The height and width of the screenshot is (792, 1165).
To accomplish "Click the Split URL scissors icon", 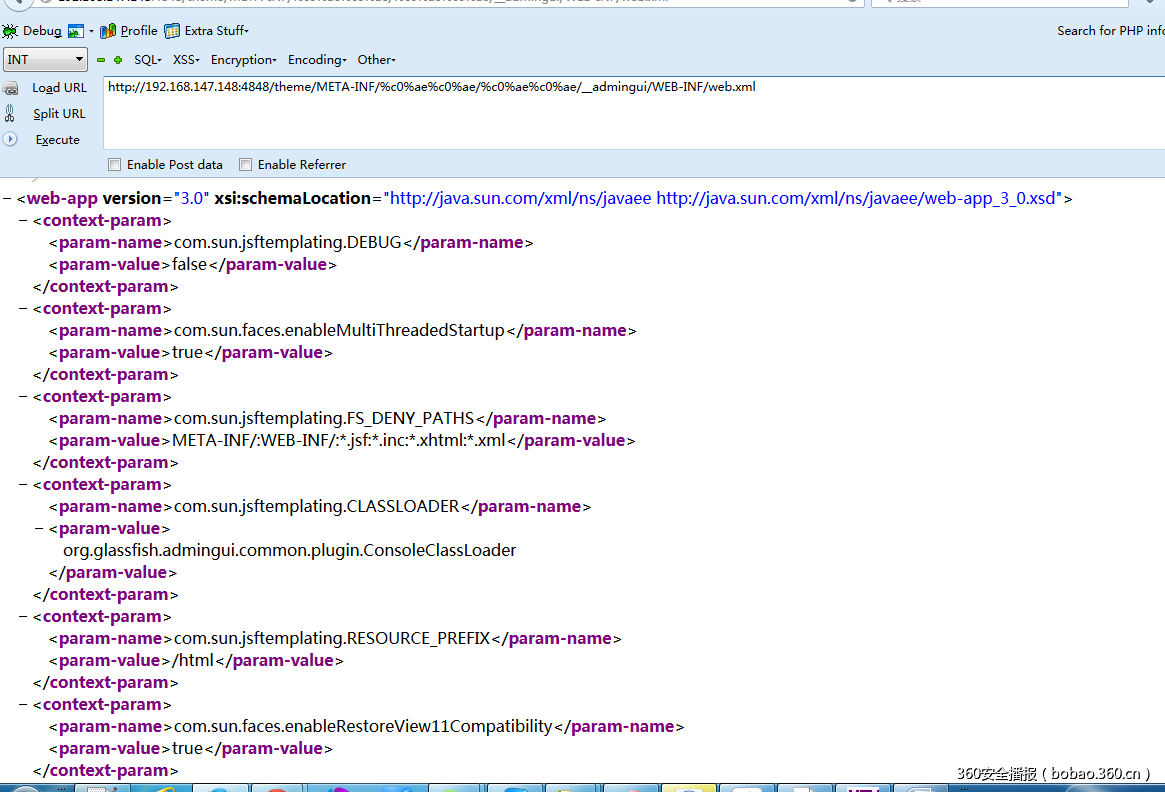I will pos(11,113).
